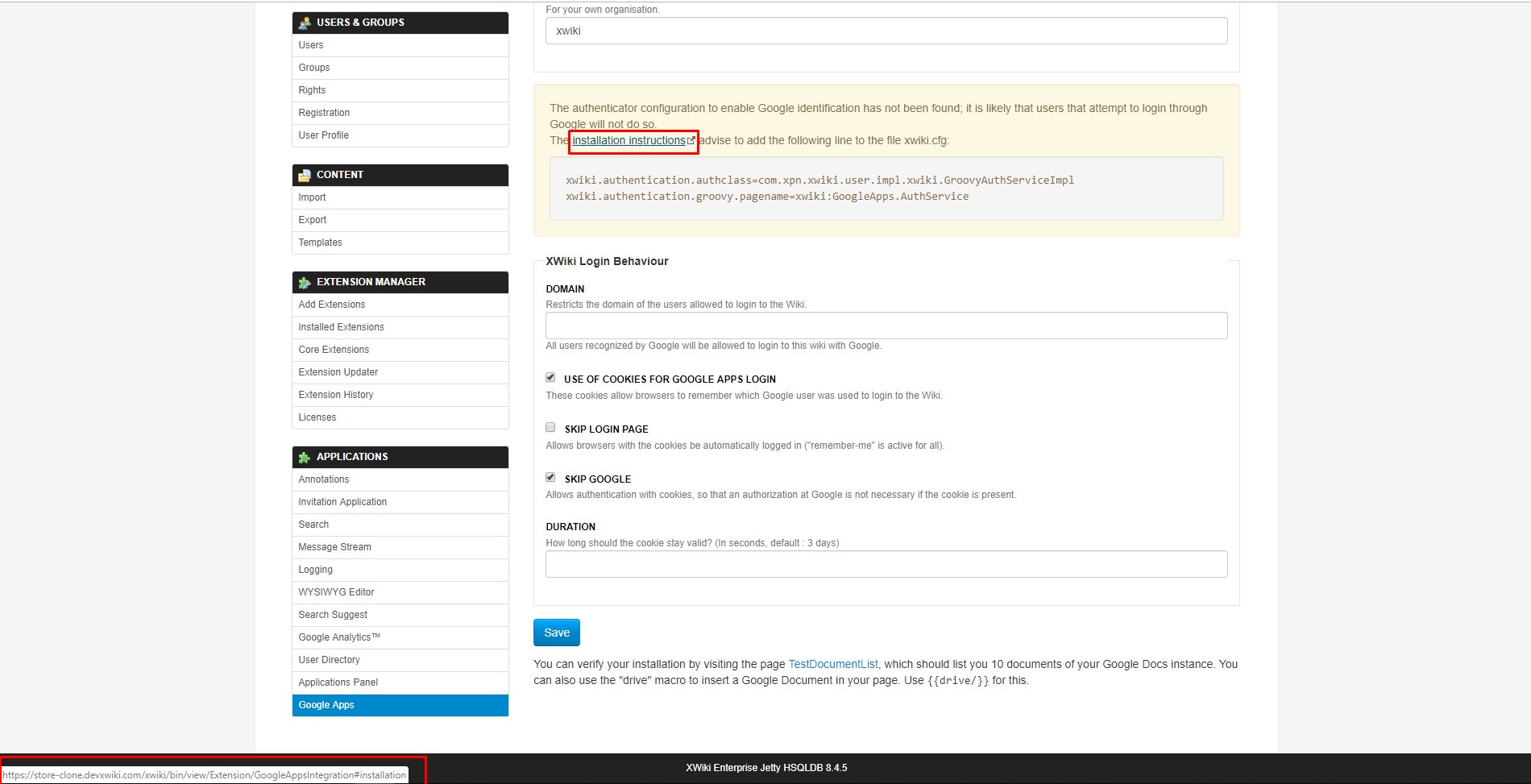Go to Rights settings
The image size is (1531, 784).
(x=400, y=90)
